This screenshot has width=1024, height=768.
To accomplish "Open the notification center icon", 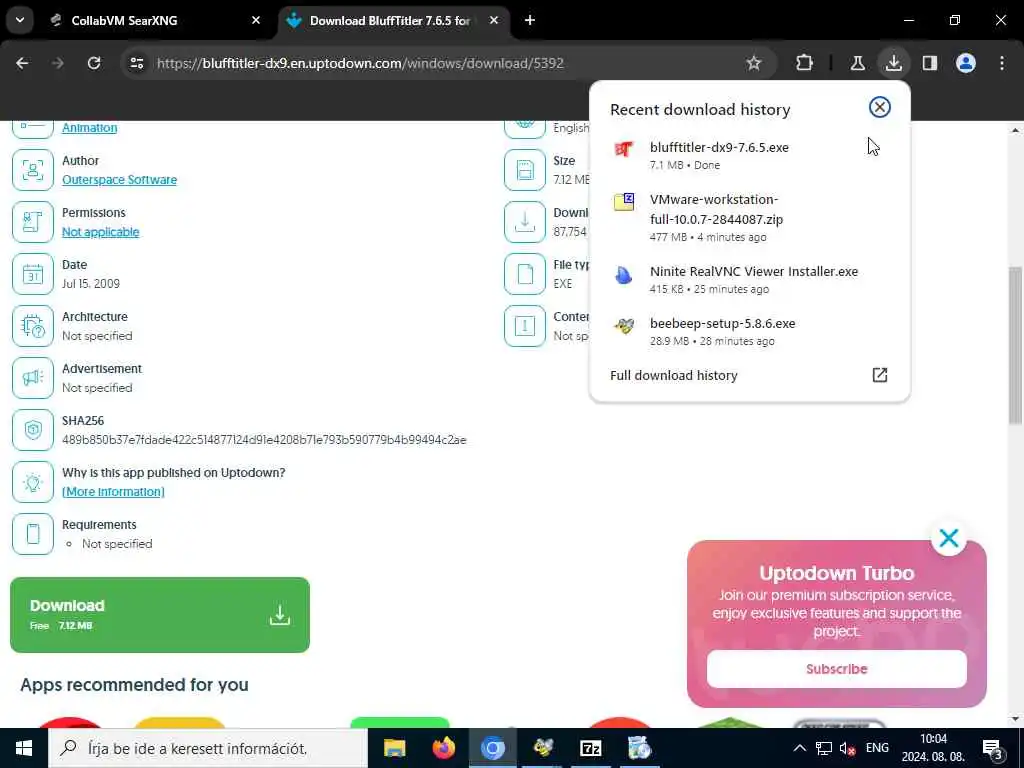I will click(993, 748).
